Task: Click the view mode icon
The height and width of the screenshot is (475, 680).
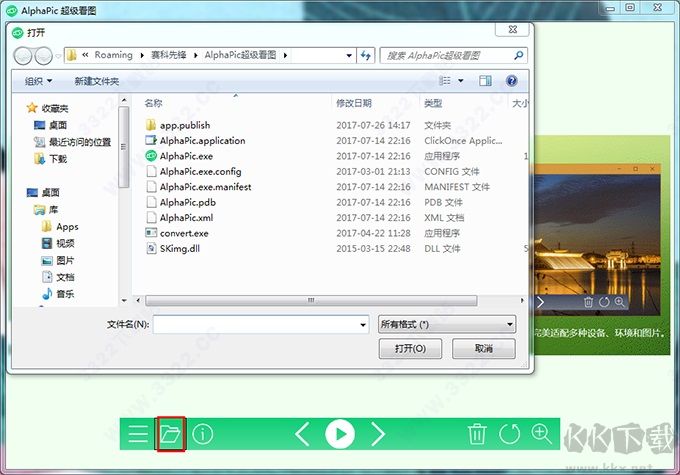Action: 445,81
